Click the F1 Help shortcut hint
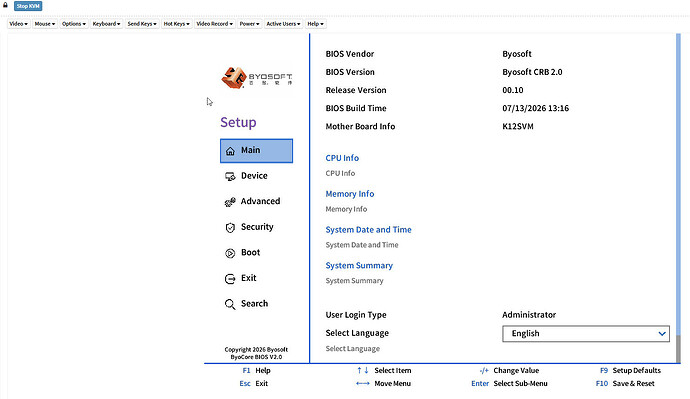The height and width of the screenshot is (399, 690). (x=257, y=371)
